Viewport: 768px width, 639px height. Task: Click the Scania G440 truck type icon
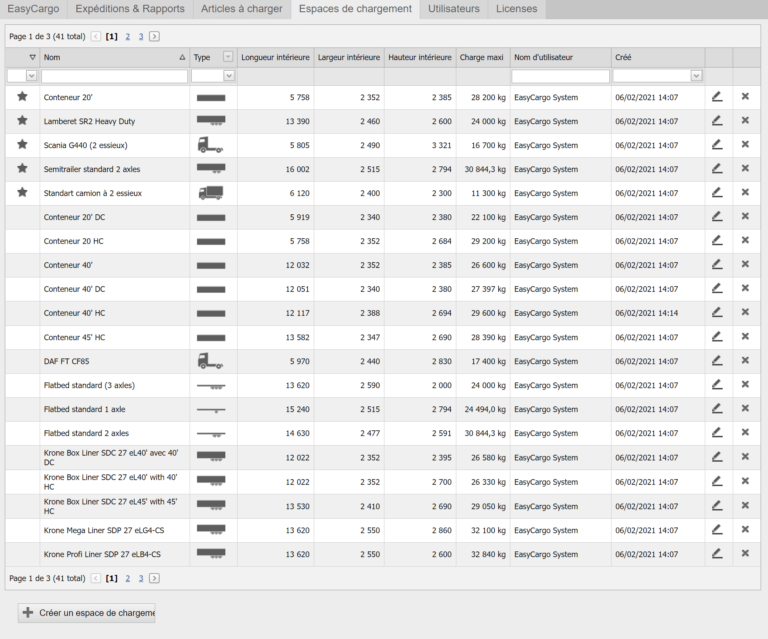click(x=210, y=145)
